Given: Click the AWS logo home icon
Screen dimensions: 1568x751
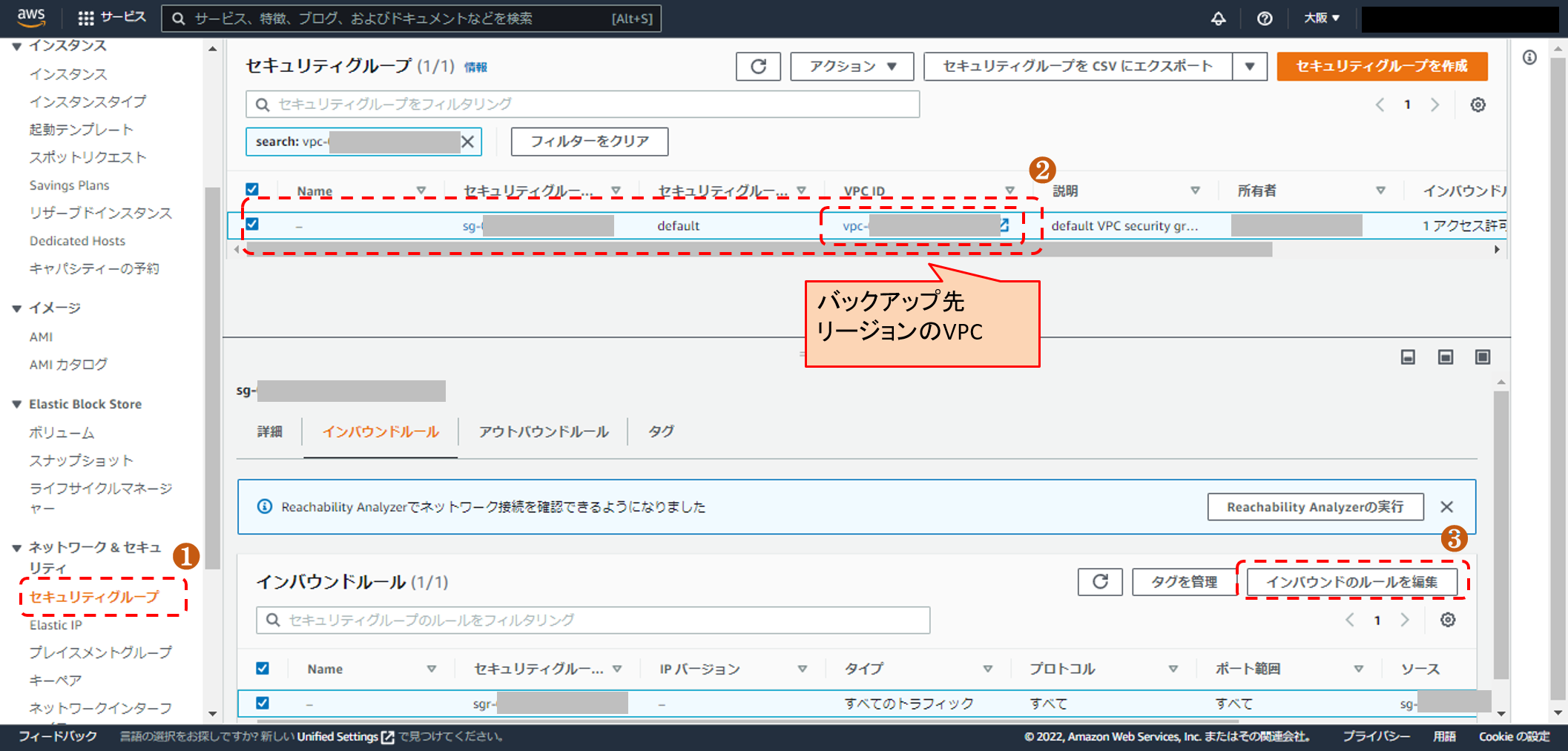Looking at the screenshot, I should (x=31, y=17).
